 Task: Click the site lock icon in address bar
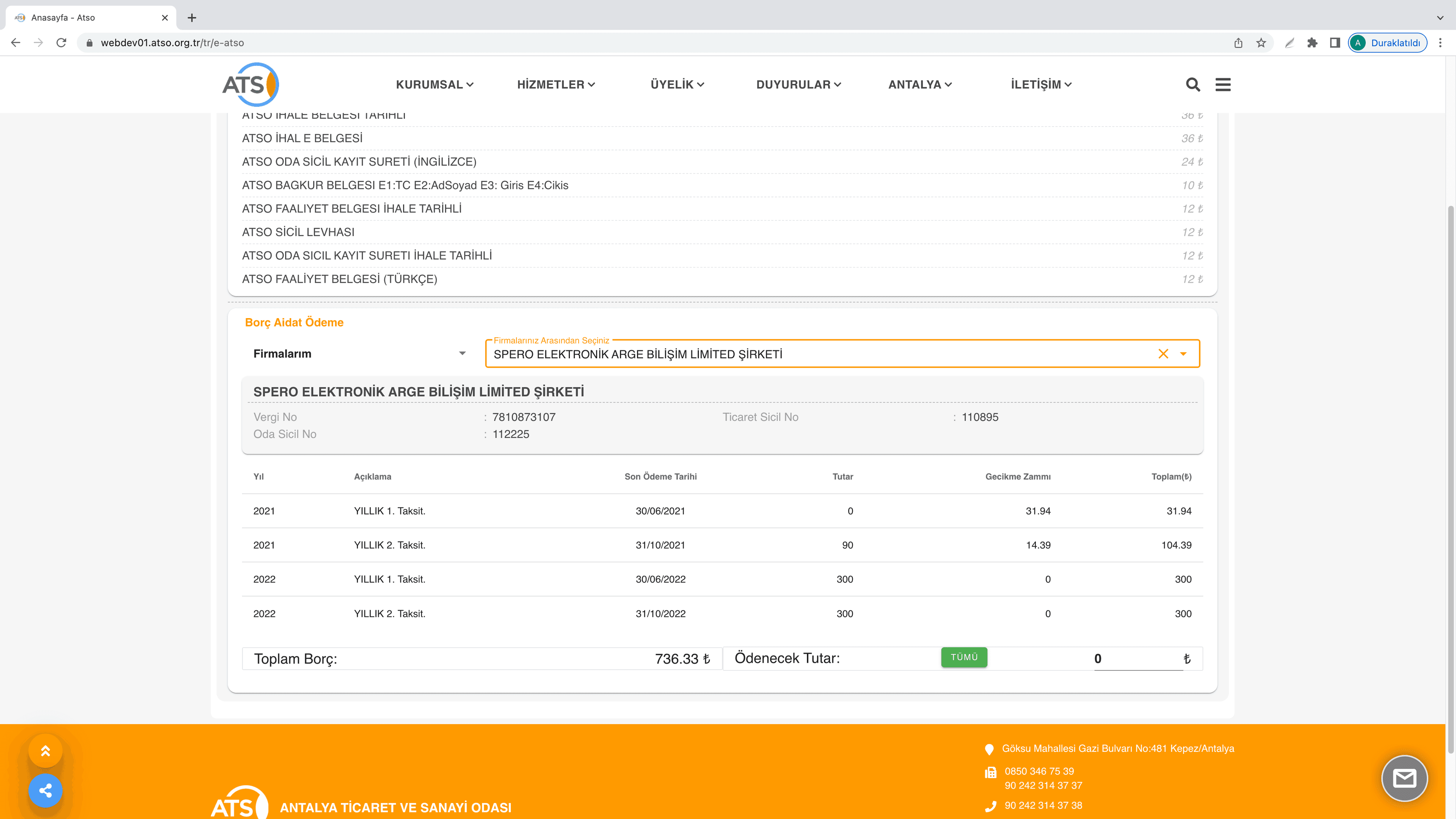pos(89,42)
